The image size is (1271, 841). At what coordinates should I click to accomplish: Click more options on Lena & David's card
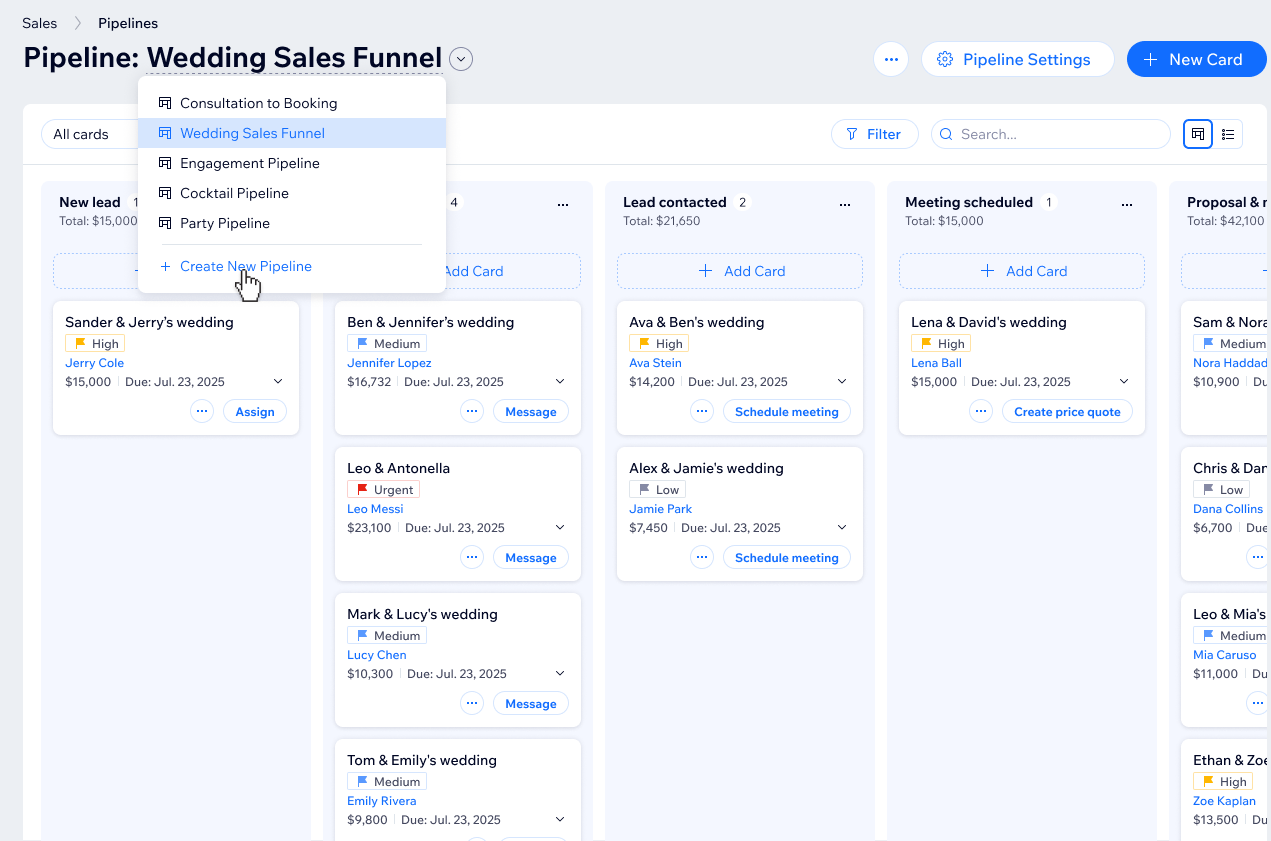point(981,411)
